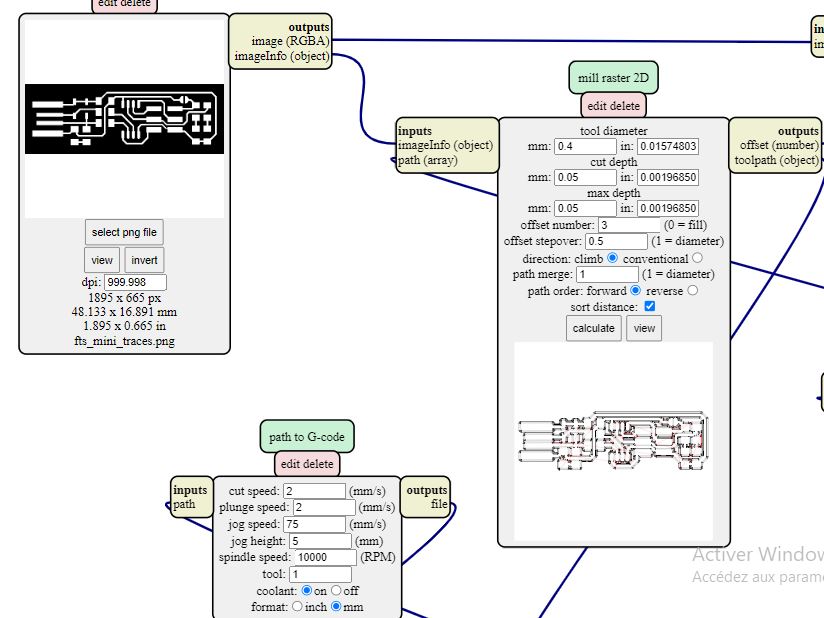
Task: Invert the loaded PNG image
Action: [x=144, y=260]
